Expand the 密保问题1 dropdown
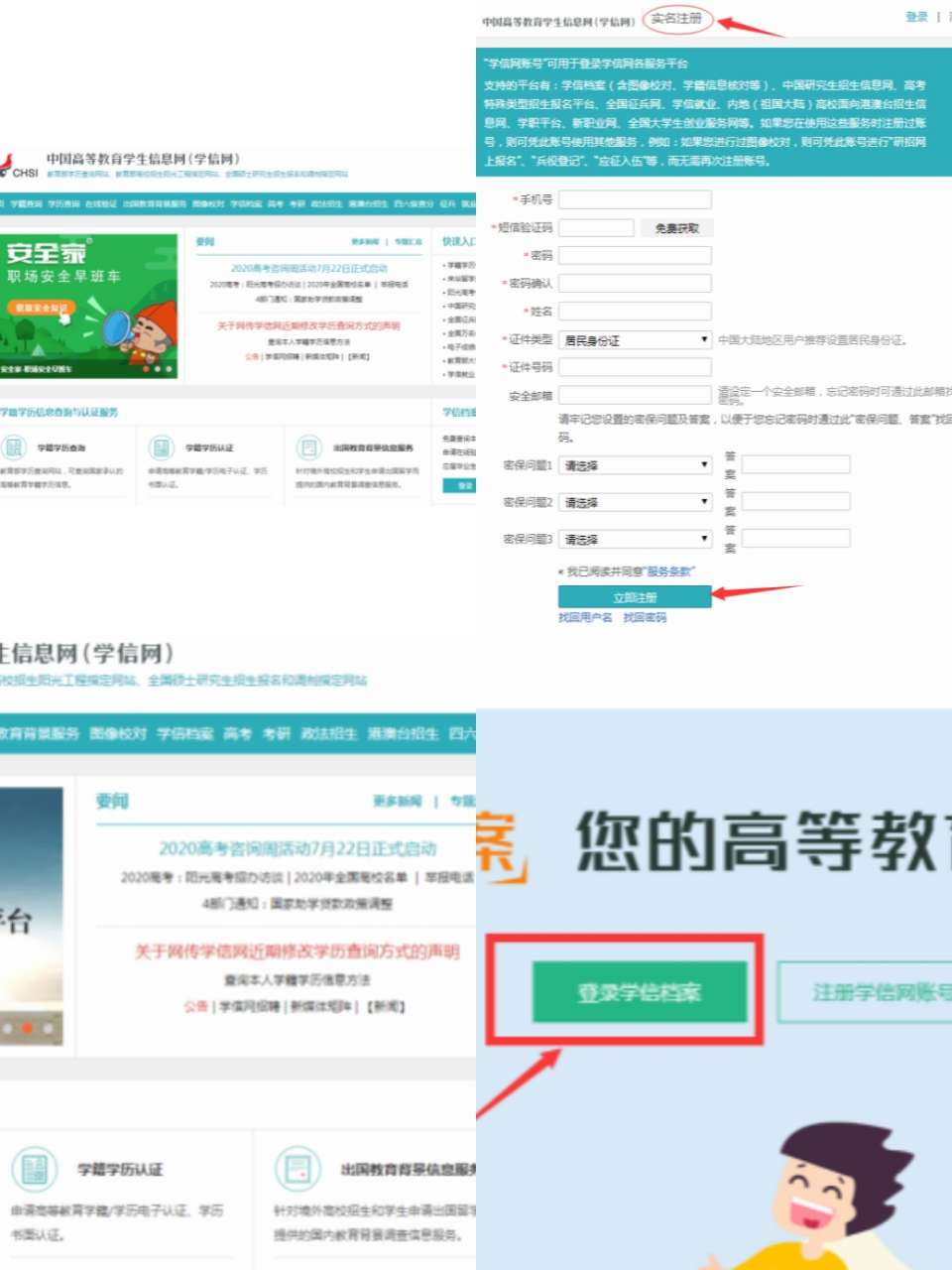The image size is (952, 1270). click(x=635, y=465)
